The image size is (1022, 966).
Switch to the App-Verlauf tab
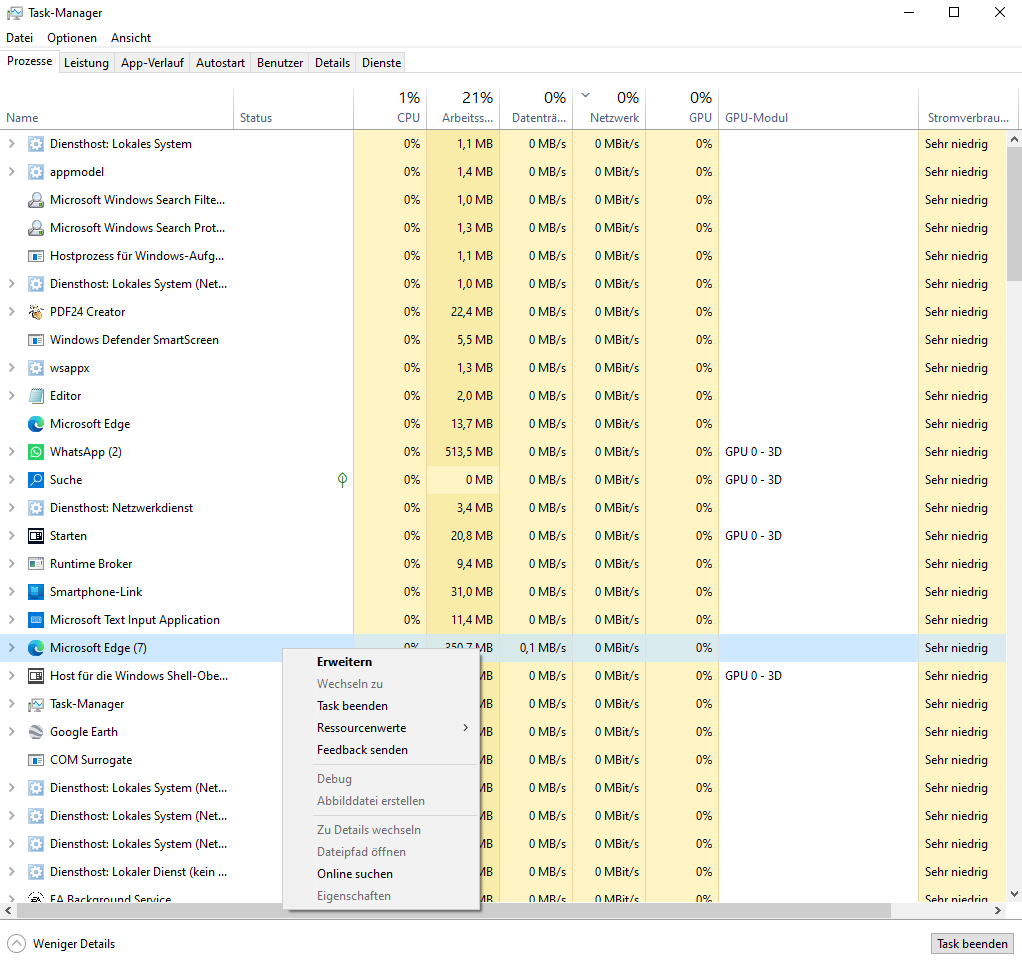click(x=152, y=63)
